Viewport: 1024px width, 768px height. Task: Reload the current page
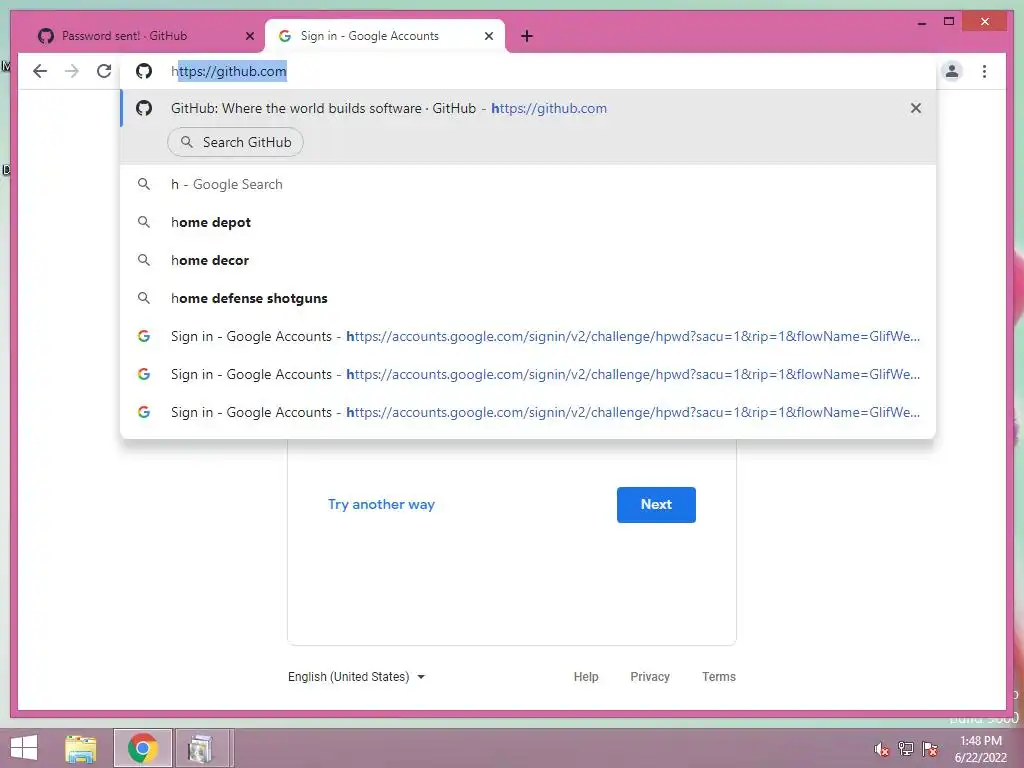tap(104, 71)
